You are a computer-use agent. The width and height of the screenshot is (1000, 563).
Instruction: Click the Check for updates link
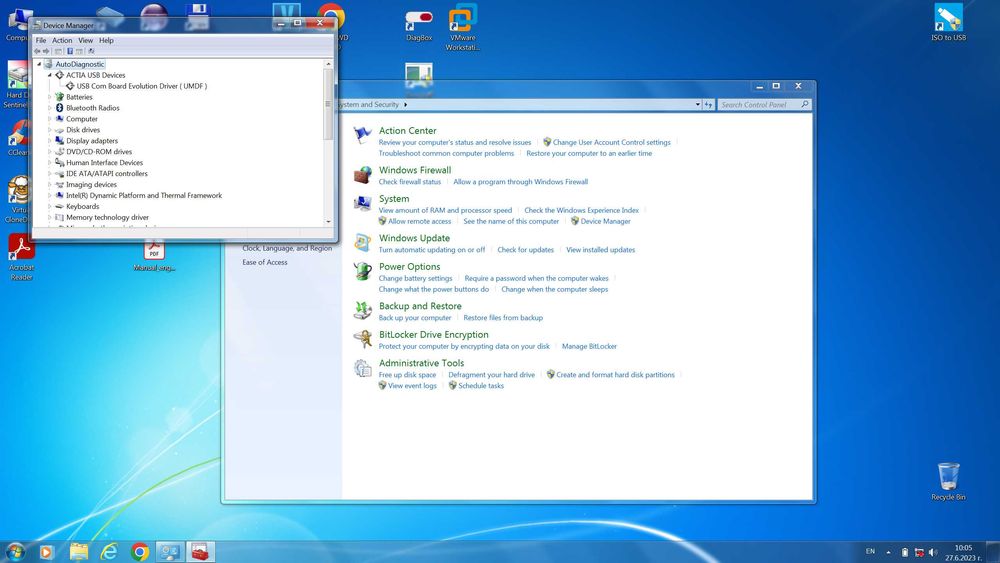tap(525, 250)
